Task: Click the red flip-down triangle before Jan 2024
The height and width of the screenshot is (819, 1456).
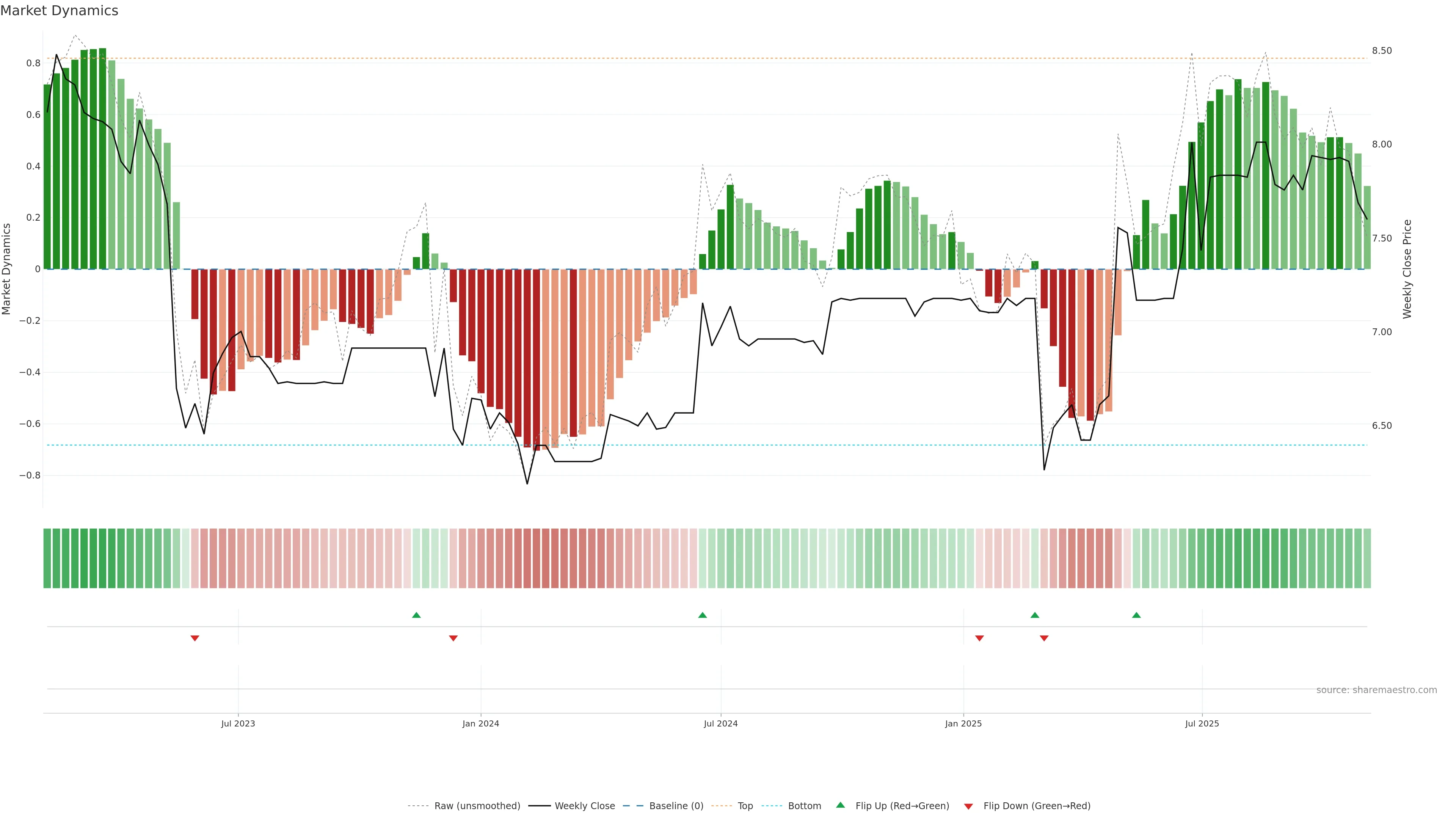Action: [x=453, y=638]
